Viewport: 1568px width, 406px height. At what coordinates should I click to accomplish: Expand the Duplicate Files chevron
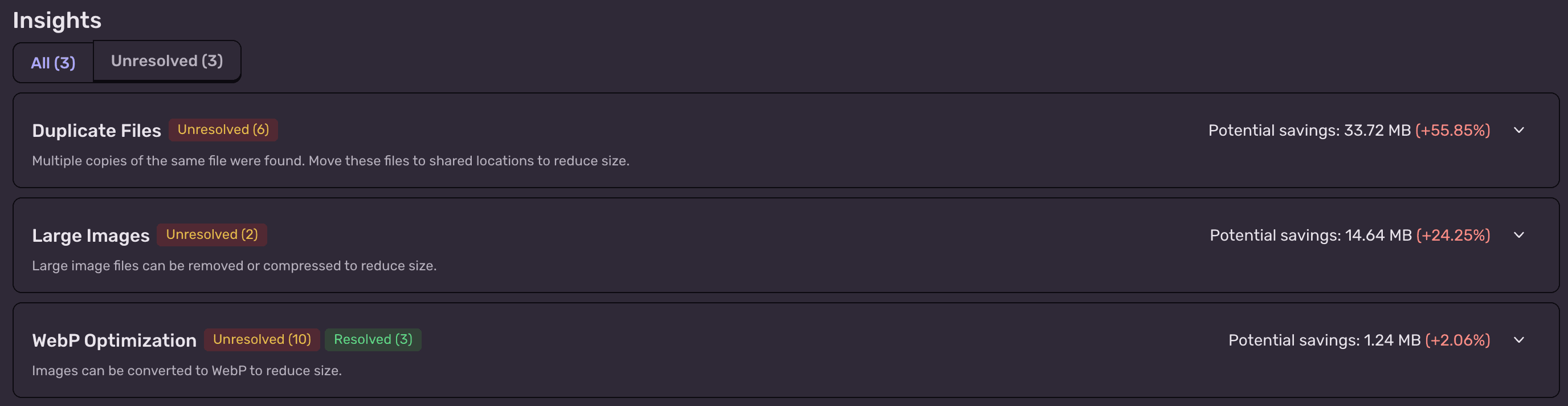click(1518, 131)
